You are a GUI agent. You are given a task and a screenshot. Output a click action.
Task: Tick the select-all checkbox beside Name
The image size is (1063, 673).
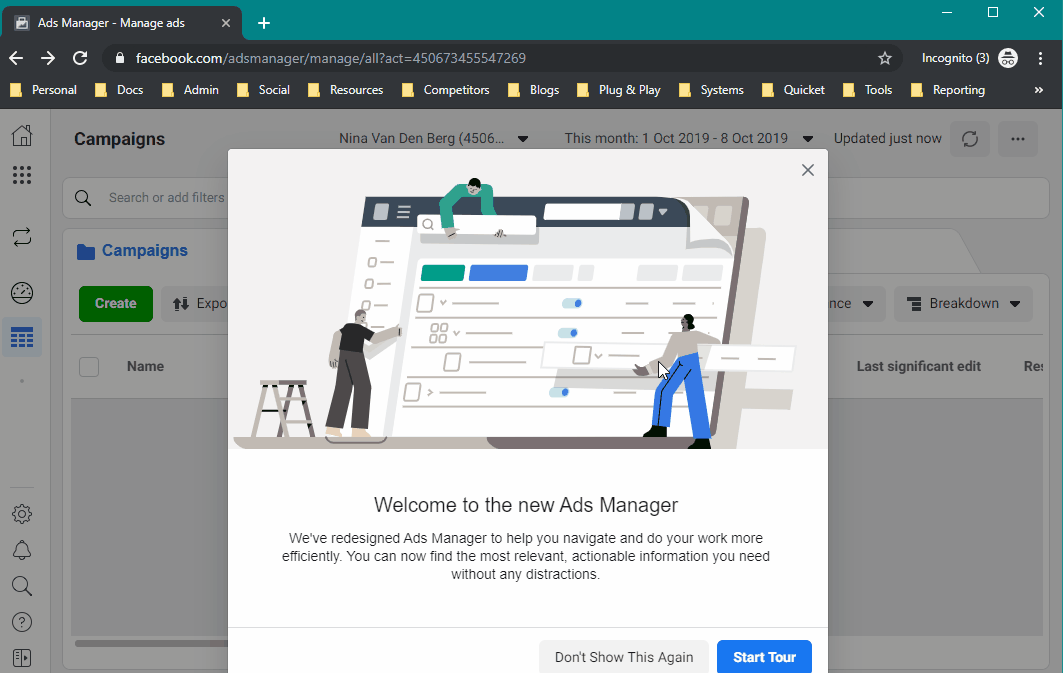[89, 367]
